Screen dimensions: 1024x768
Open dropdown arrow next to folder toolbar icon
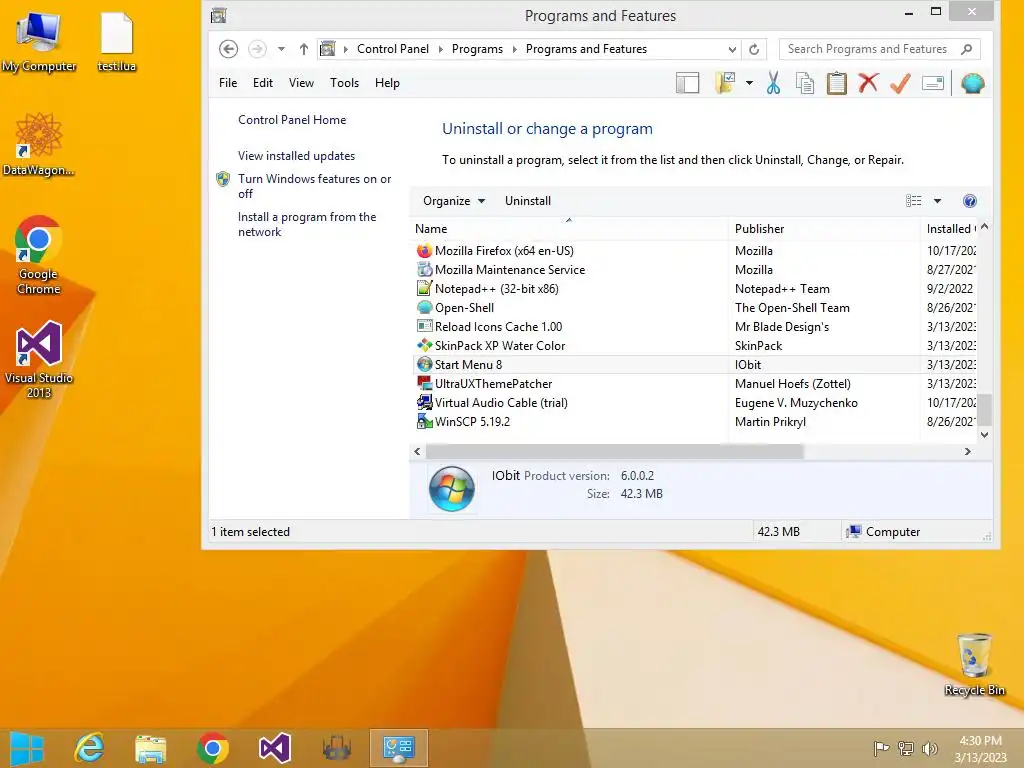pyautogui.click(x=749, y=83)
